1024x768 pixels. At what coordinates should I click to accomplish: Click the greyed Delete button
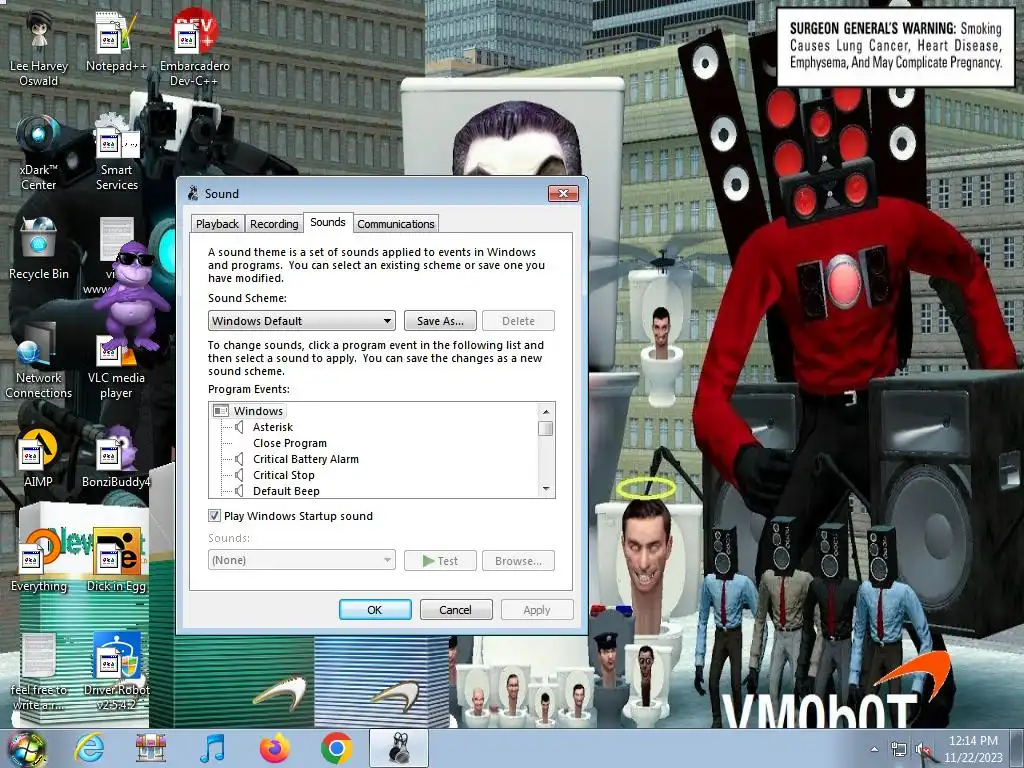519,321
